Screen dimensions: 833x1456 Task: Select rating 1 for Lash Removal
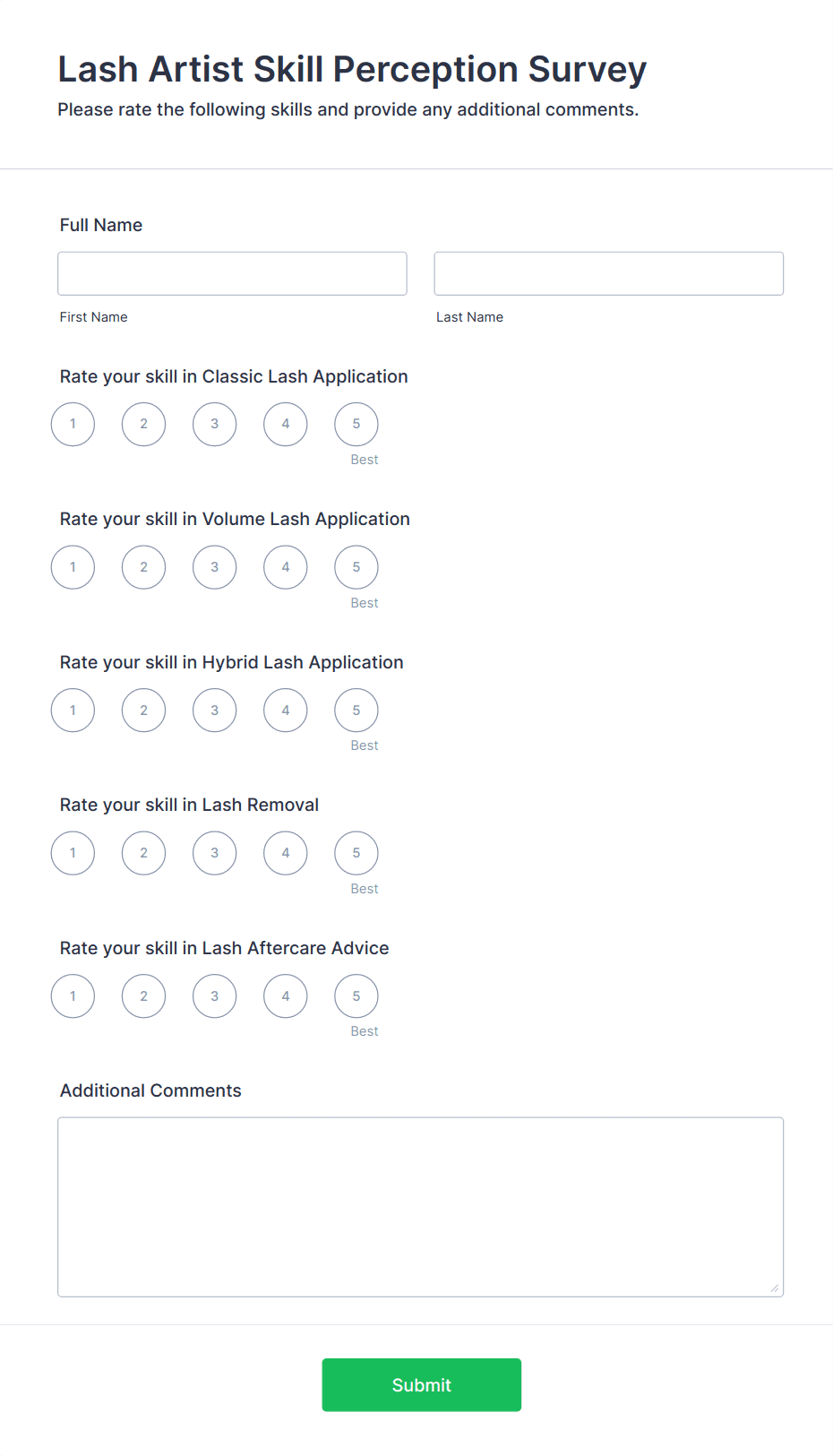73,852
